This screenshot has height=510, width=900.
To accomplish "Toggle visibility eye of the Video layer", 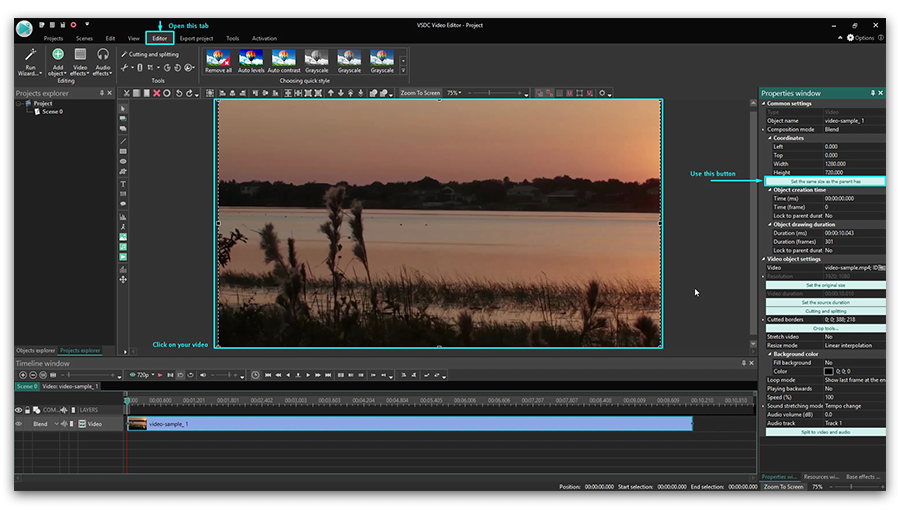I will click(x=19, y=424).
